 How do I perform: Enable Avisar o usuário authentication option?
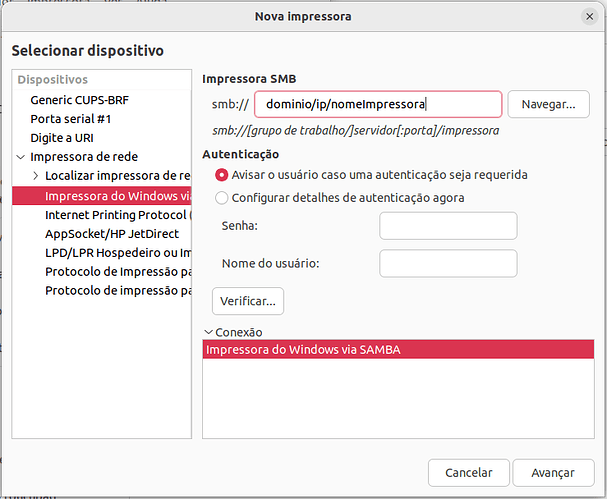pyautogui.click(x=222, y=174)
